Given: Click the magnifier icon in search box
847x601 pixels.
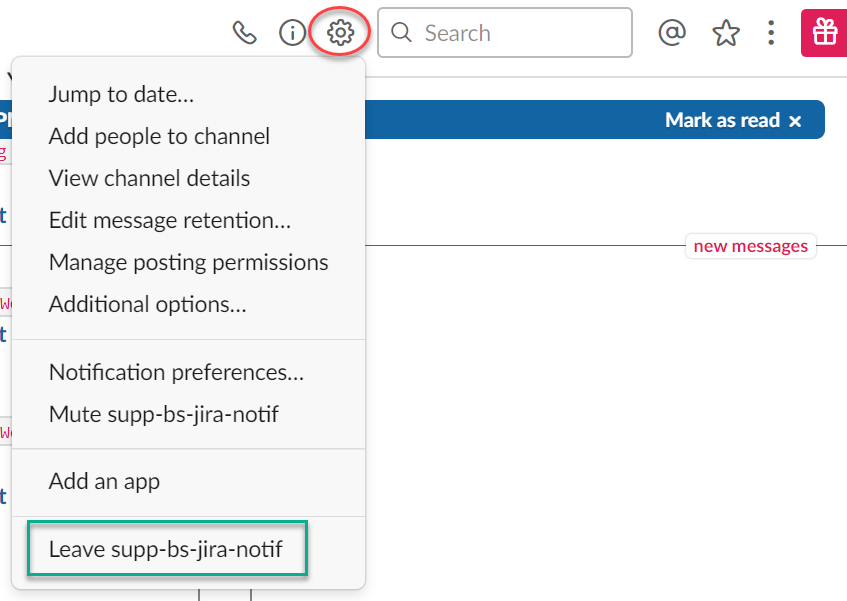Looking at the screenshot, I should coord(401,33).
